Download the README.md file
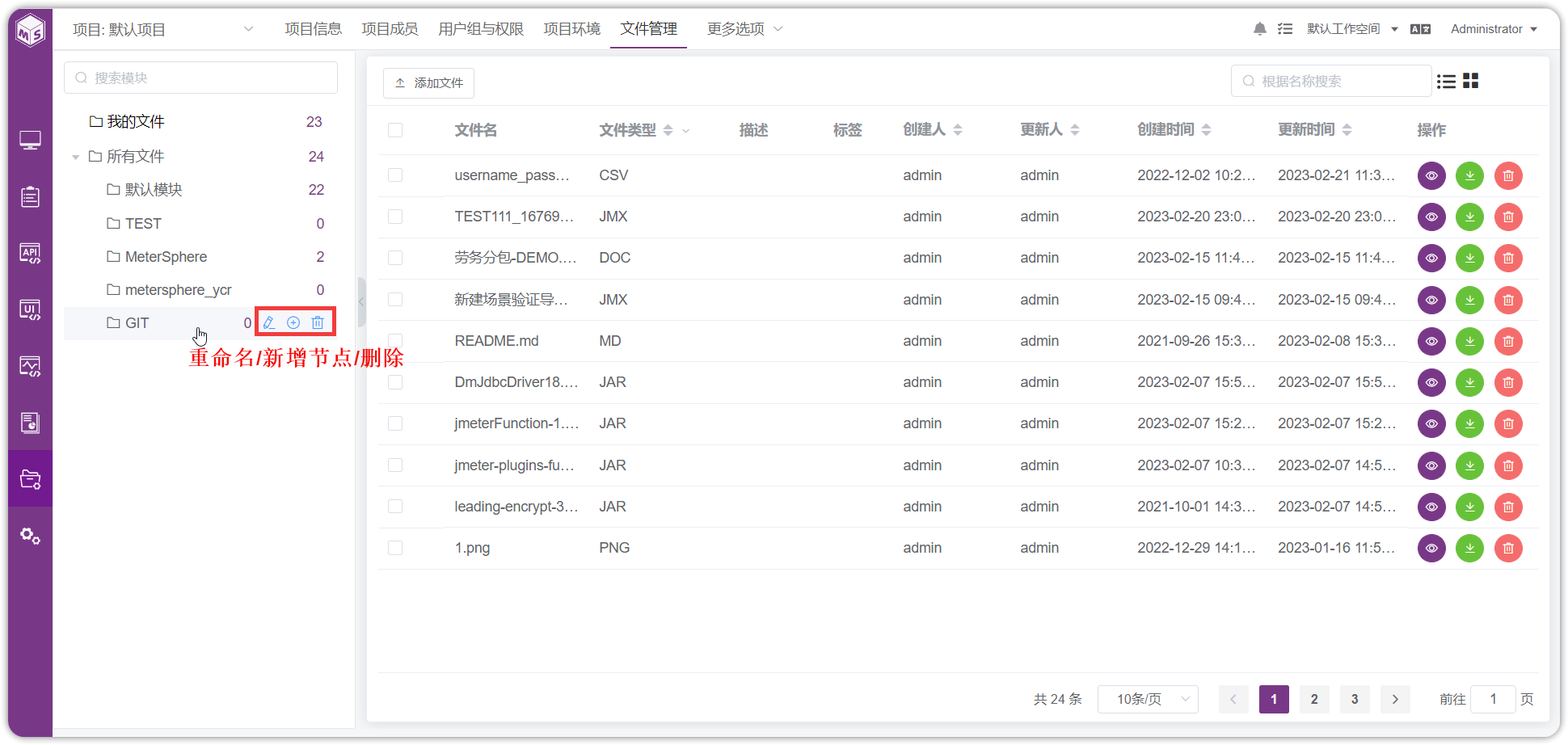Screen dimensions: 1568x745 click(x=1469, y=341)
